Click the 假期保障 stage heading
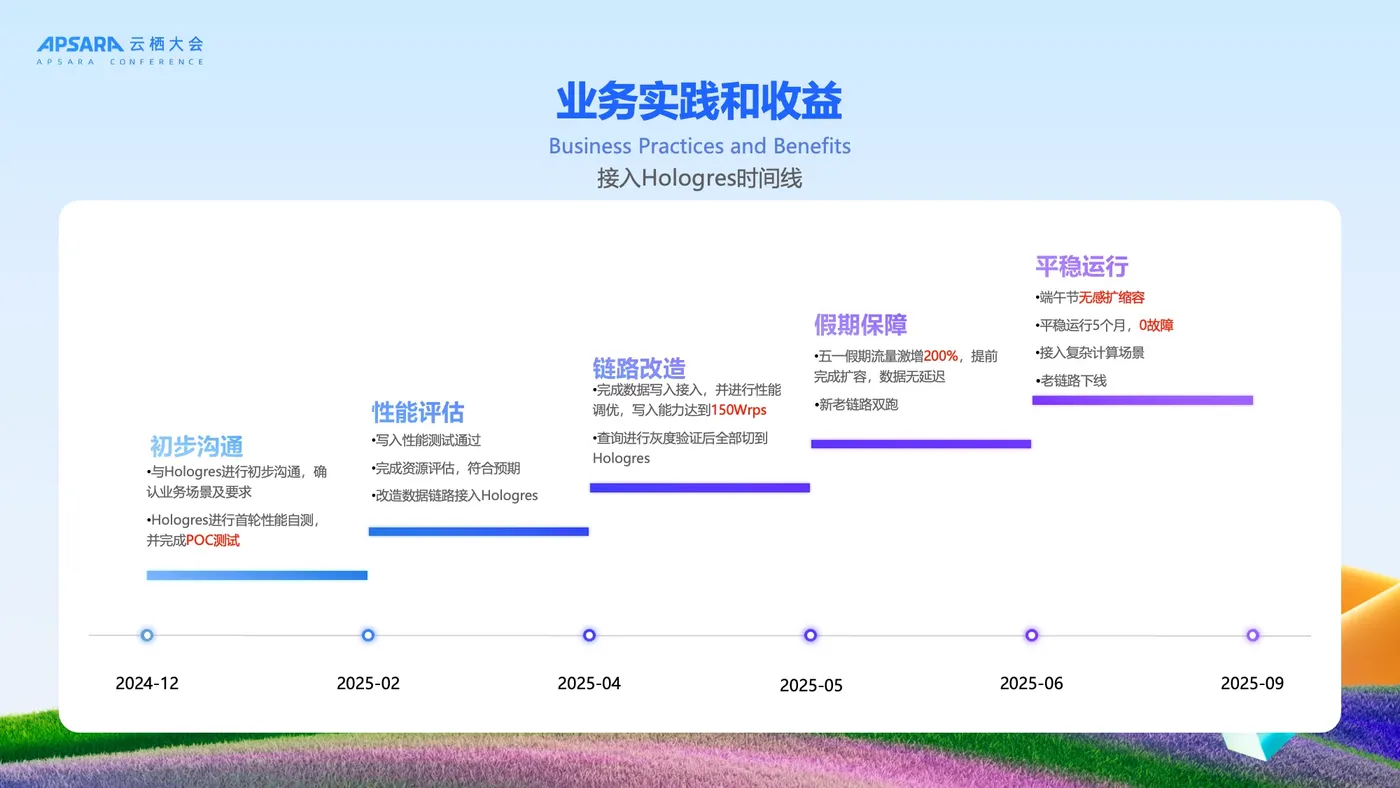This screenshot has height=788, width=1400. (x=860, y=325)
